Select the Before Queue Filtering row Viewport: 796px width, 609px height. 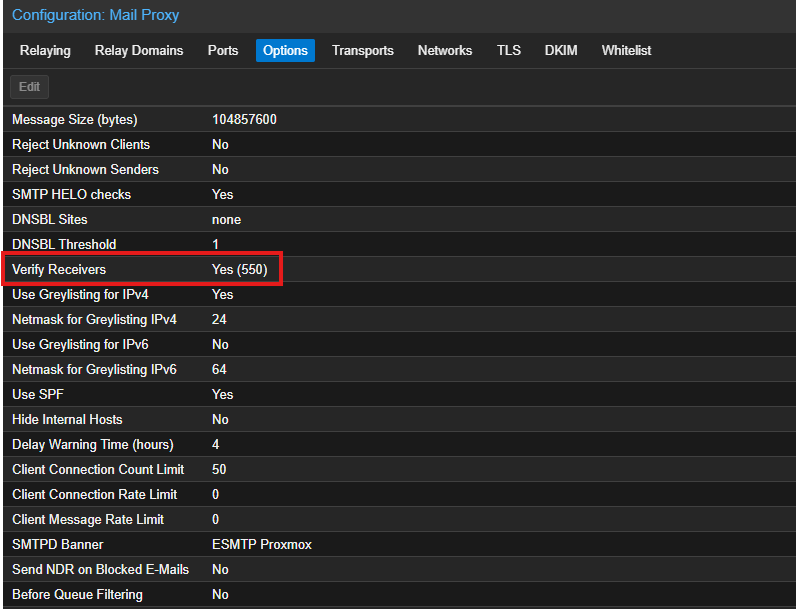click(400, 594)
